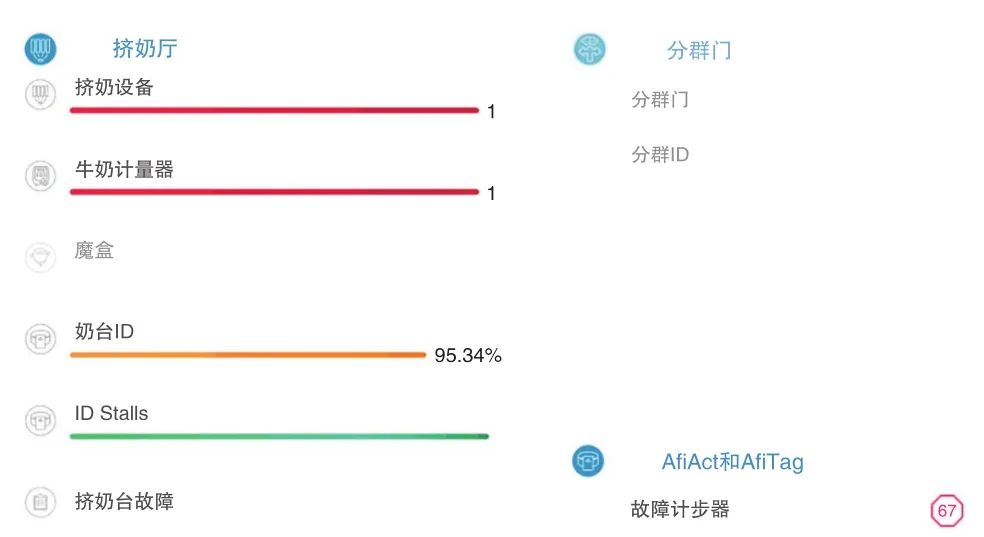Click the 分群门 section header icon
Screen dimensions: 984x537
point(589,50)
